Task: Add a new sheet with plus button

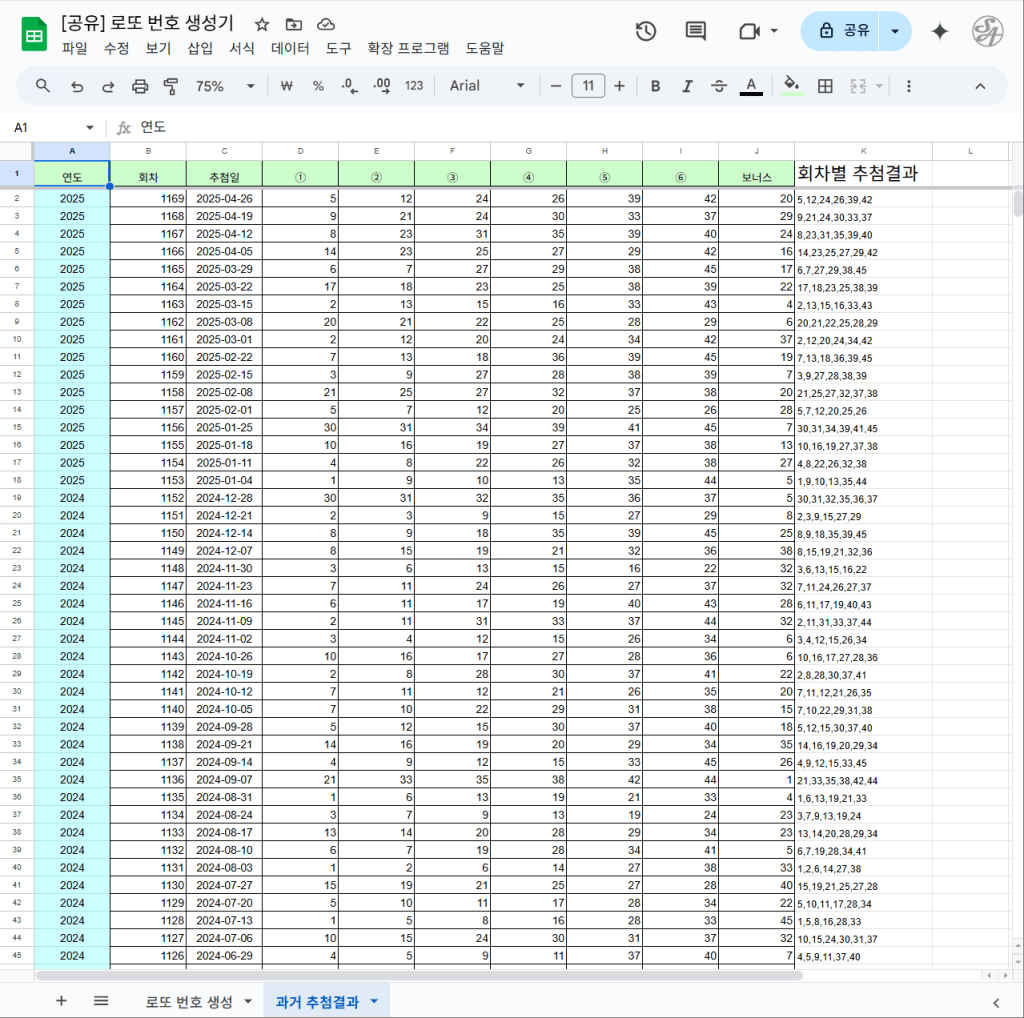Action: (x=61, y=1001)
